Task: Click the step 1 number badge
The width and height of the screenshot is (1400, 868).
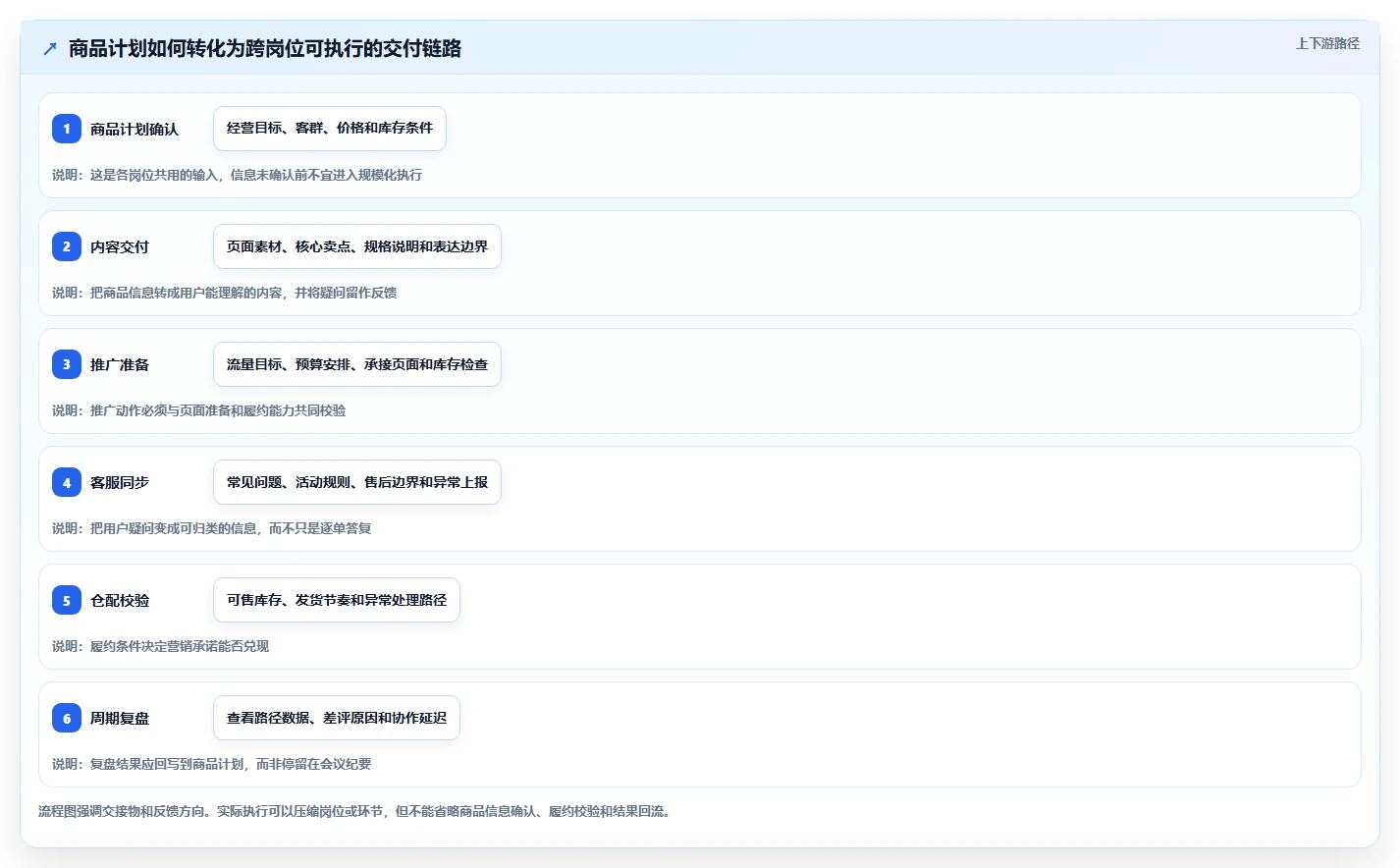Action: coord(67,129)
